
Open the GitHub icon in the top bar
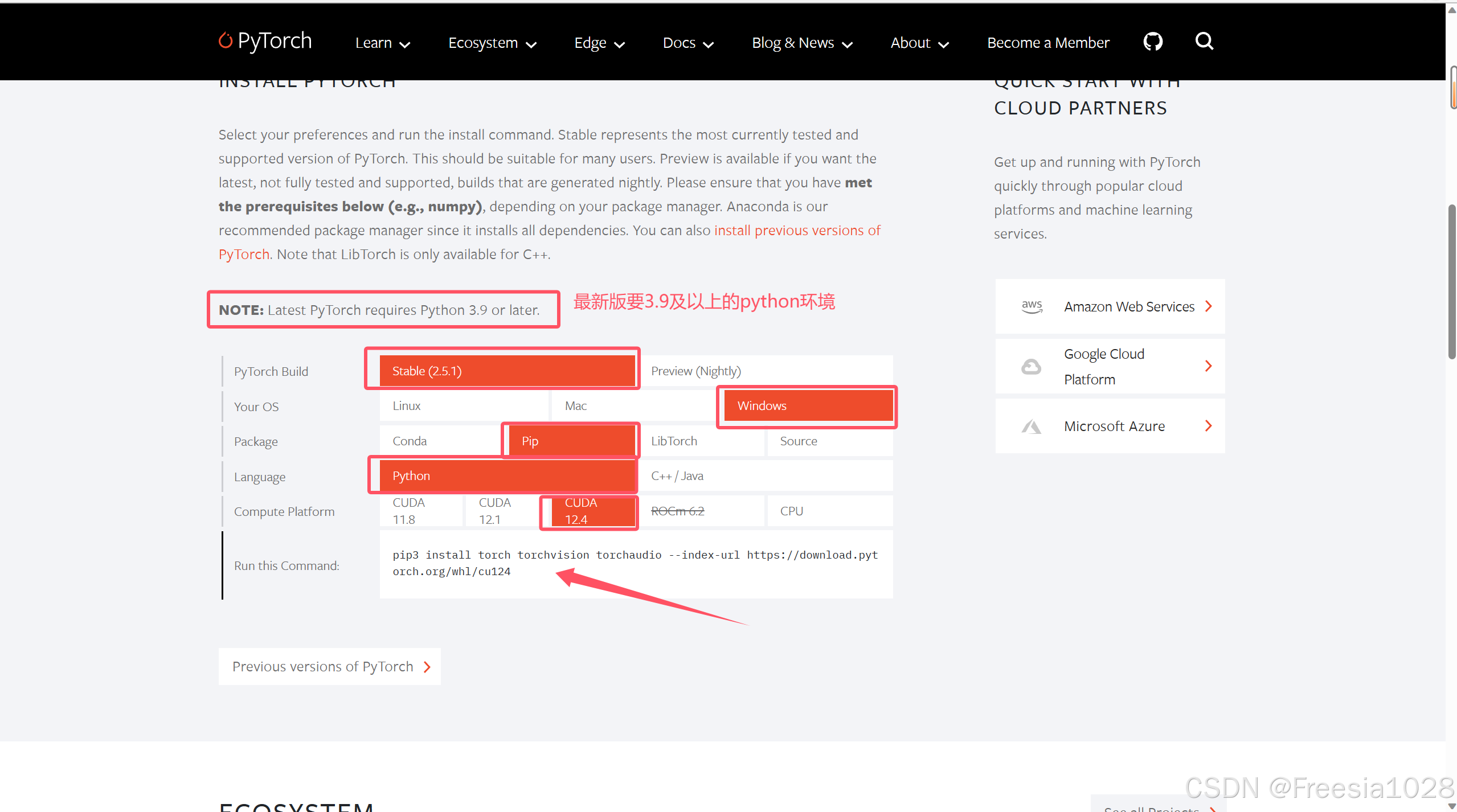pos(1152,41)
